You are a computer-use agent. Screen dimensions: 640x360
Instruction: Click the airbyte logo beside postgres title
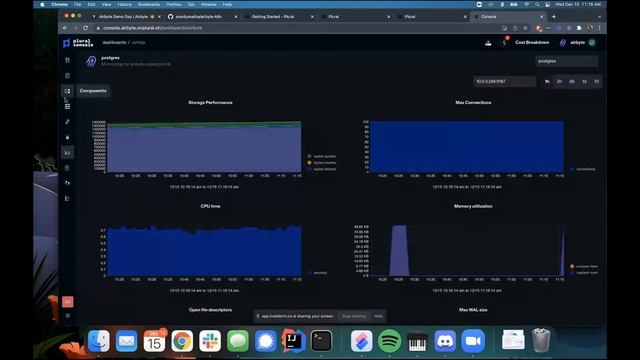[x=91, y=61]
